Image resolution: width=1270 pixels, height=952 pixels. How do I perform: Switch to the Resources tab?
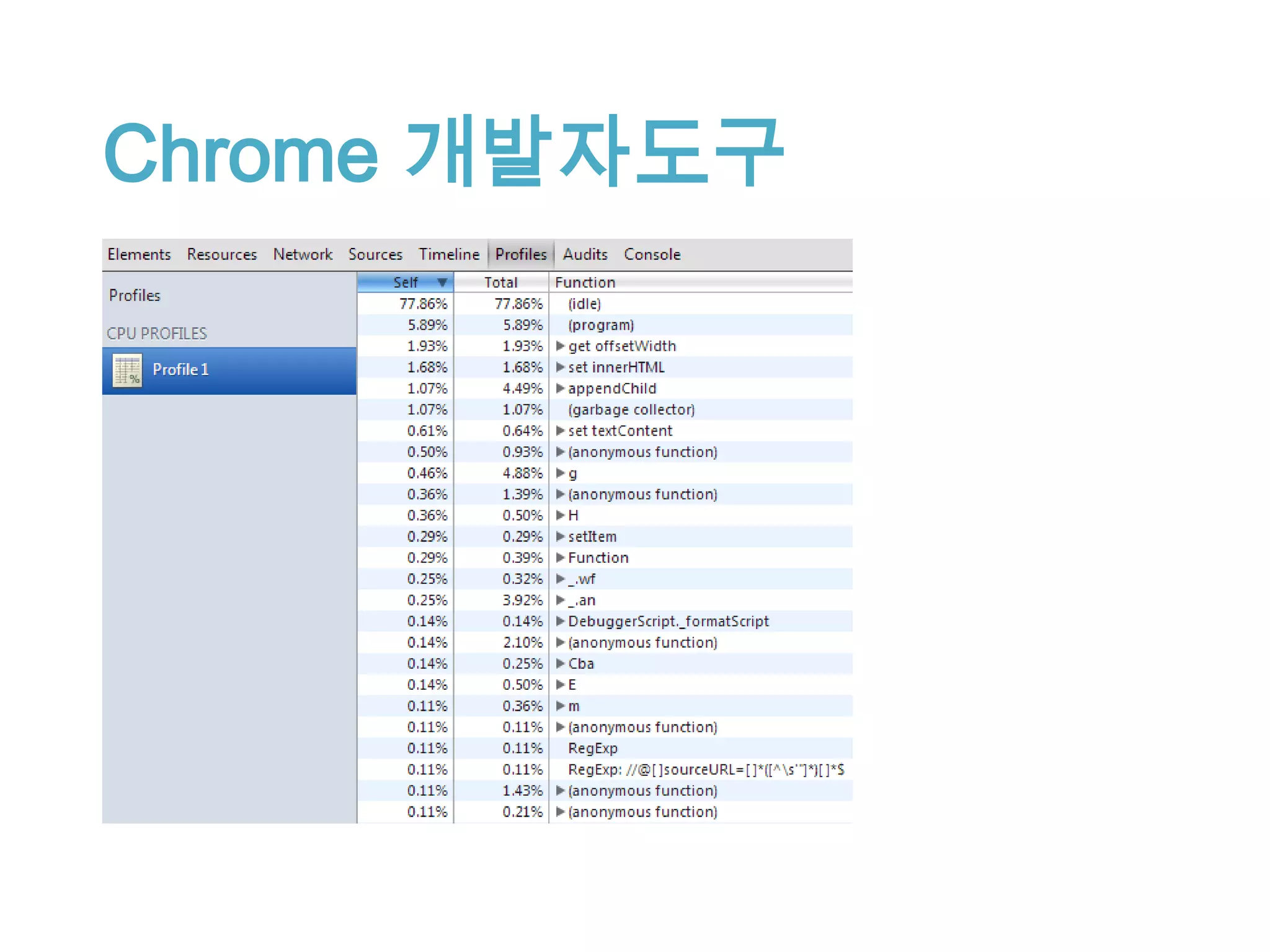[x=222, y=255]
